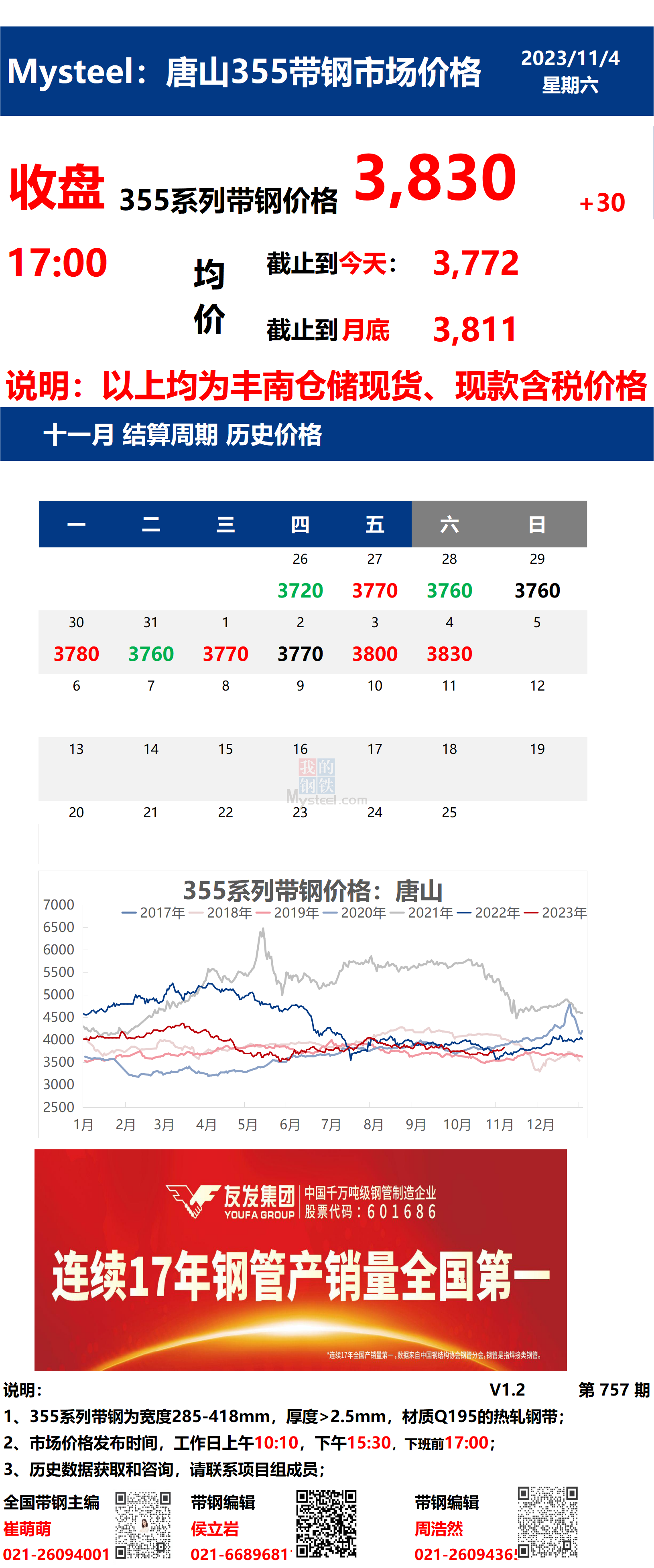
Task: Click the 截止到今天 label
Action: [x=332, y=263]
